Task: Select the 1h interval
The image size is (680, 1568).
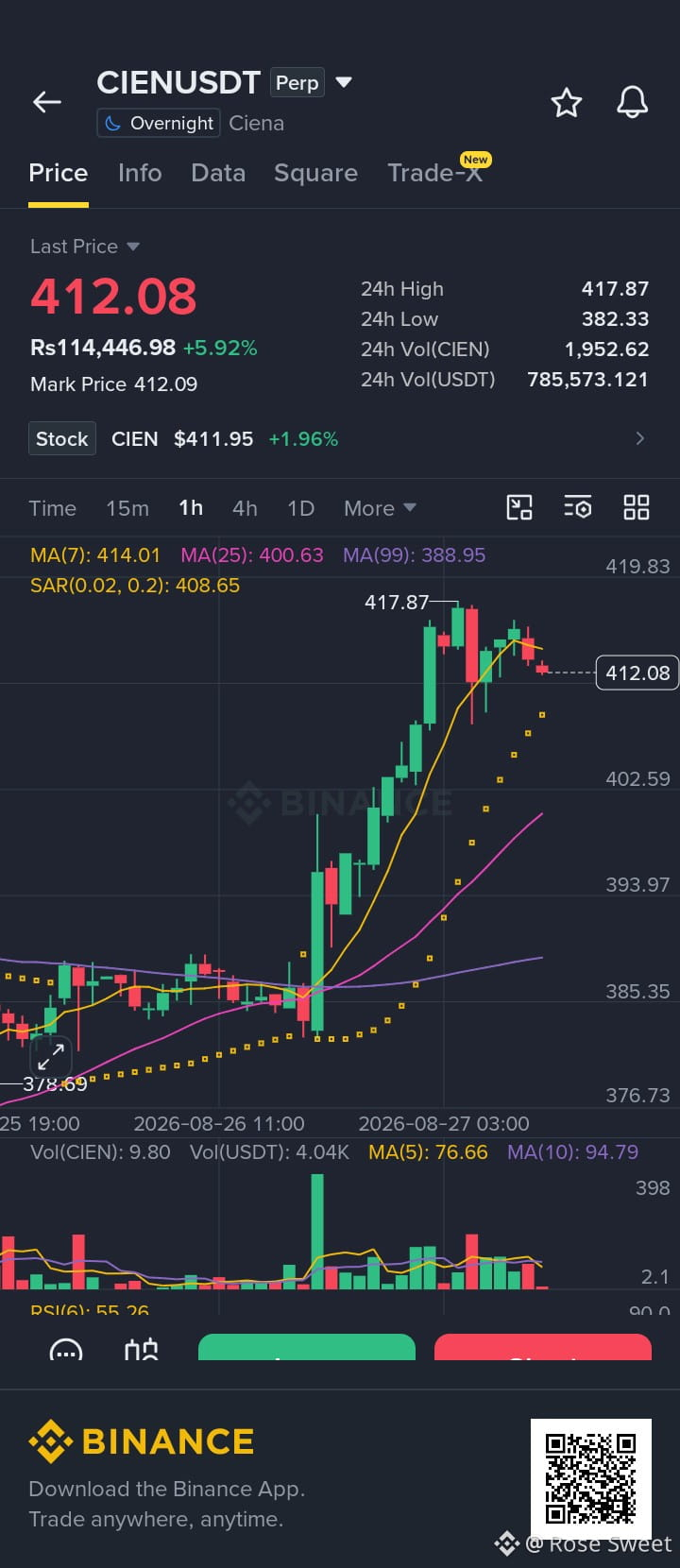Action: click(x=191, y=508)
